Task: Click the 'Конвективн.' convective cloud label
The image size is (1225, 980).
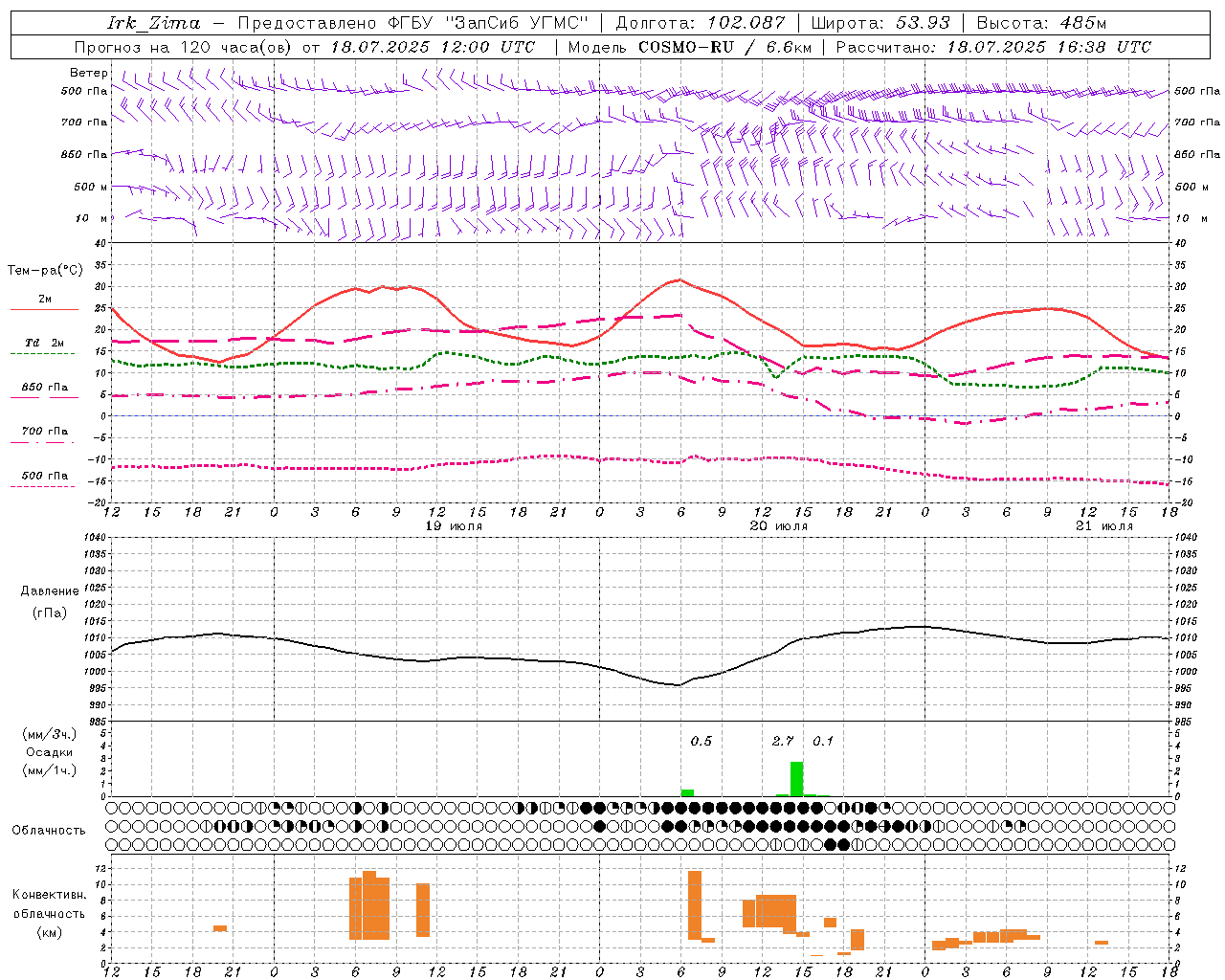Action: [50, 895]
